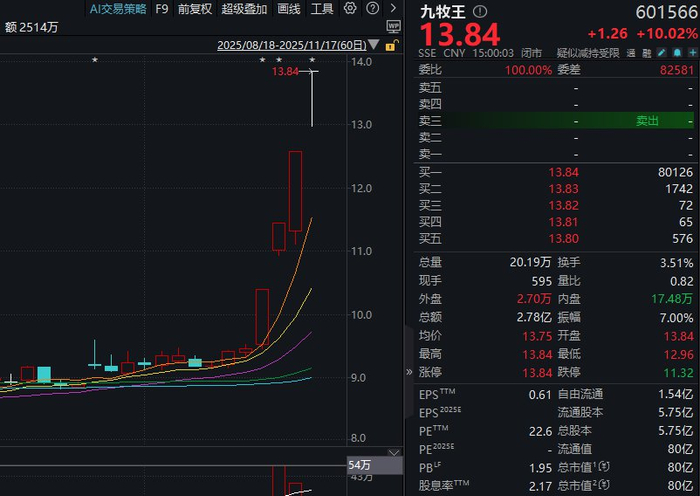Select buy-four price 13.81

click(x=563, y=222)
